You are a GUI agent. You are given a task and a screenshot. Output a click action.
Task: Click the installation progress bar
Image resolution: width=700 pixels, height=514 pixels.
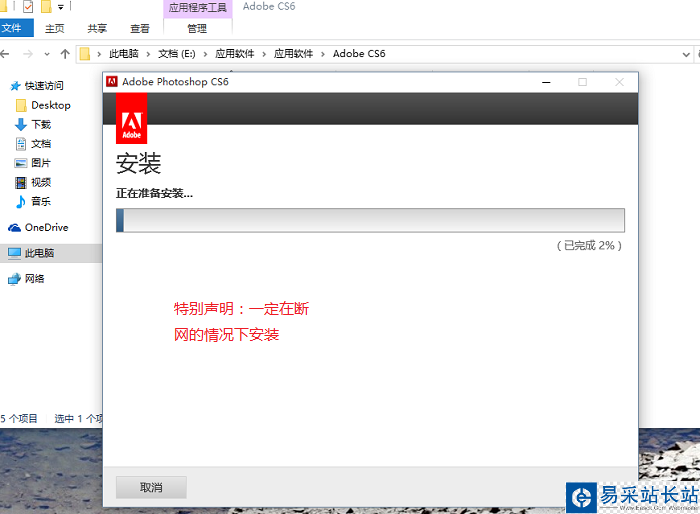[x=370, y=220]
